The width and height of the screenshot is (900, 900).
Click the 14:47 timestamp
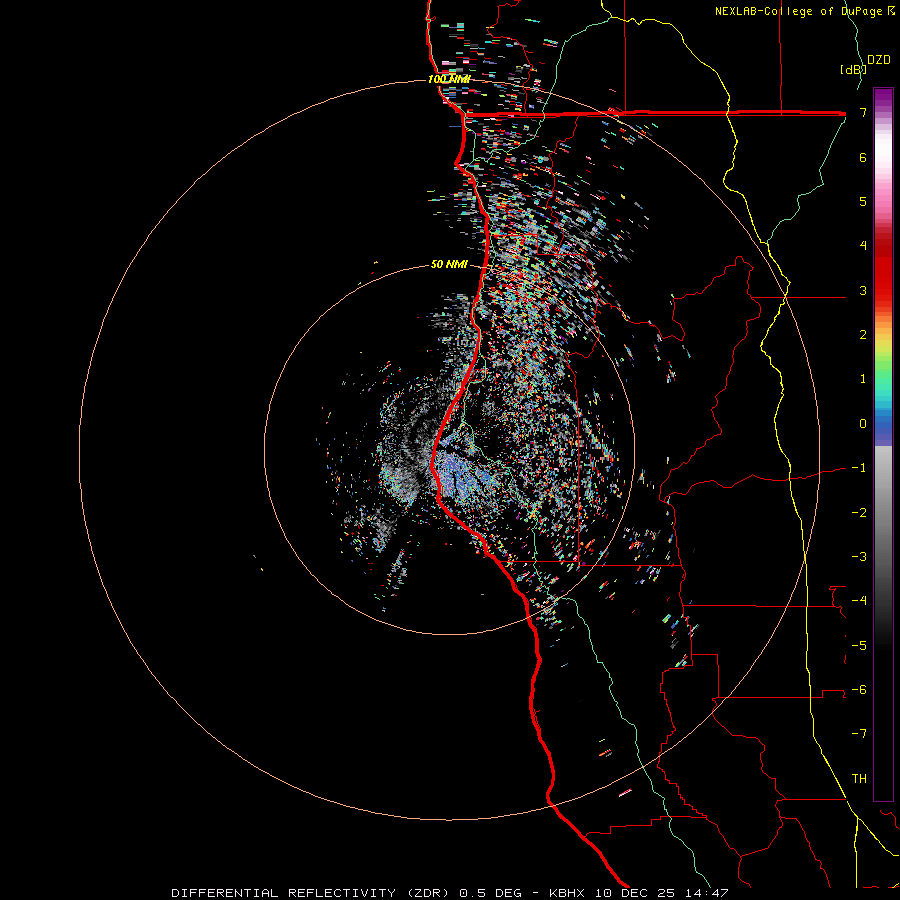(709, 893)
